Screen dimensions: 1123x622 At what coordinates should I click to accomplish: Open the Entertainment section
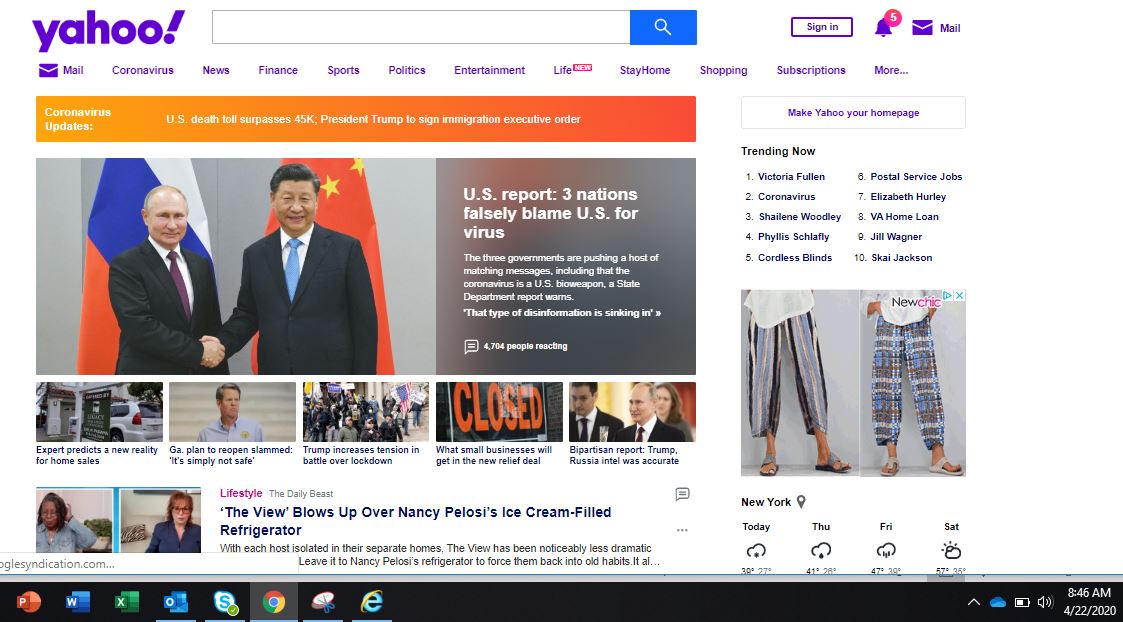[489, 70]
